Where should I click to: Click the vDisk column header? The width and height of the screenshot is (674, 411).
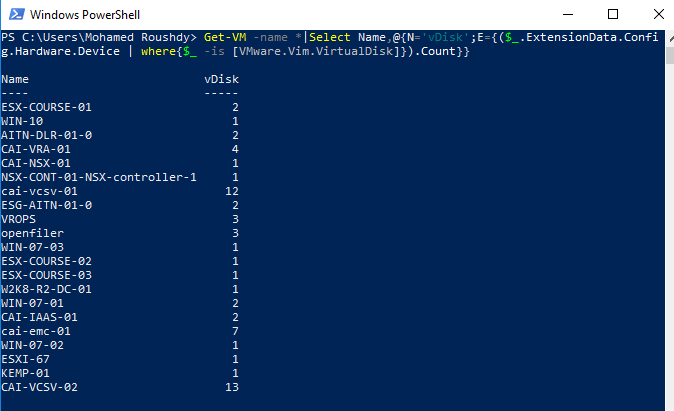tap(221, 79)
